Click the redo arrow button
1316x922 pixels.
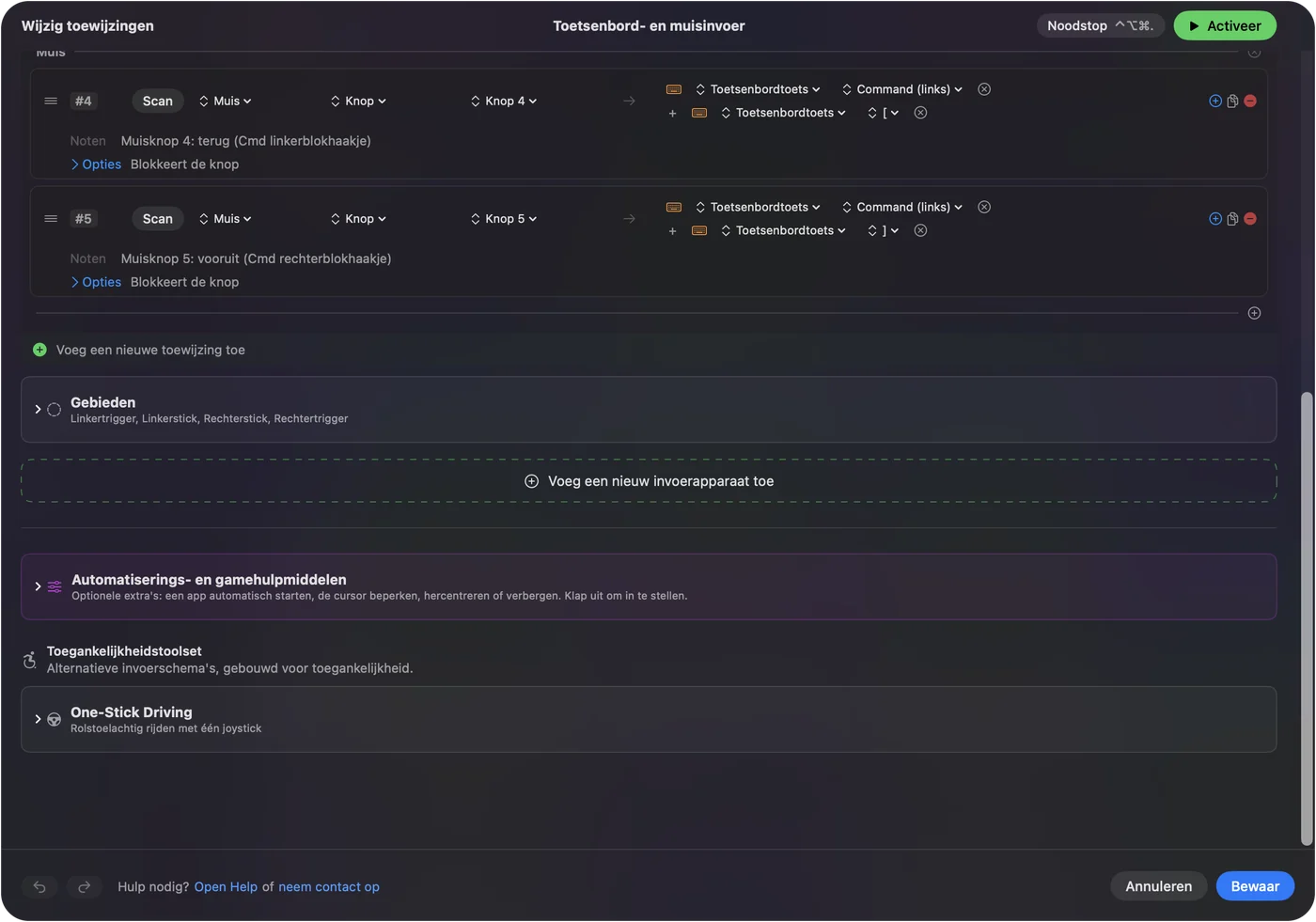(84, 886)
